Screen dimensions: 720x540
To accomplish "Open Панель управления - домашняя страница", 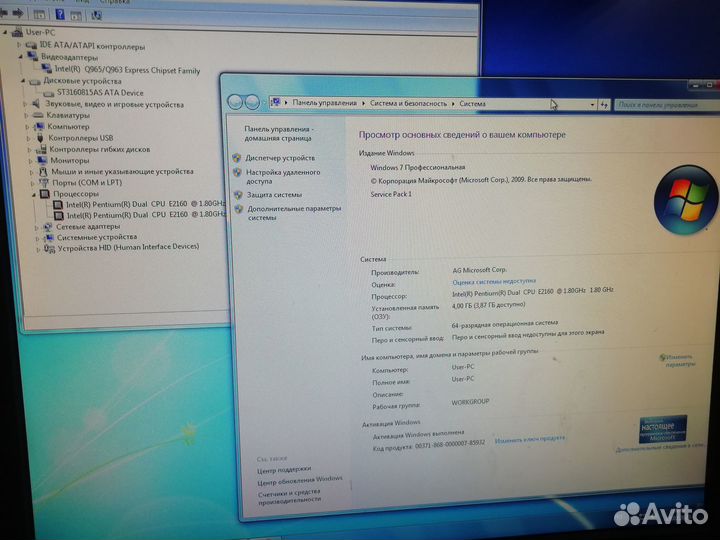I will (279, 134).
